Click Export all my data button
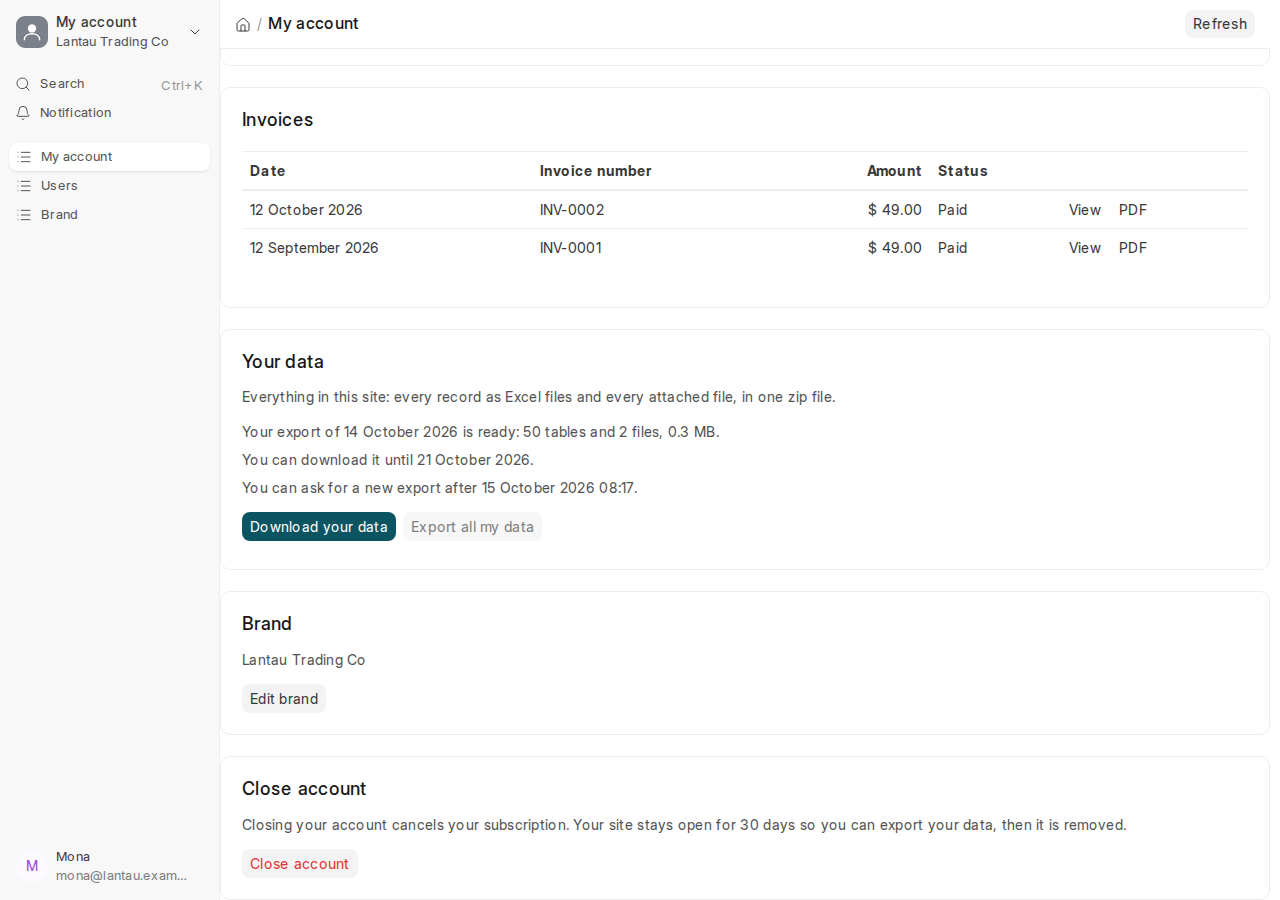The height and width of the screenshot is (900, 1280). [x=473, y=527]
